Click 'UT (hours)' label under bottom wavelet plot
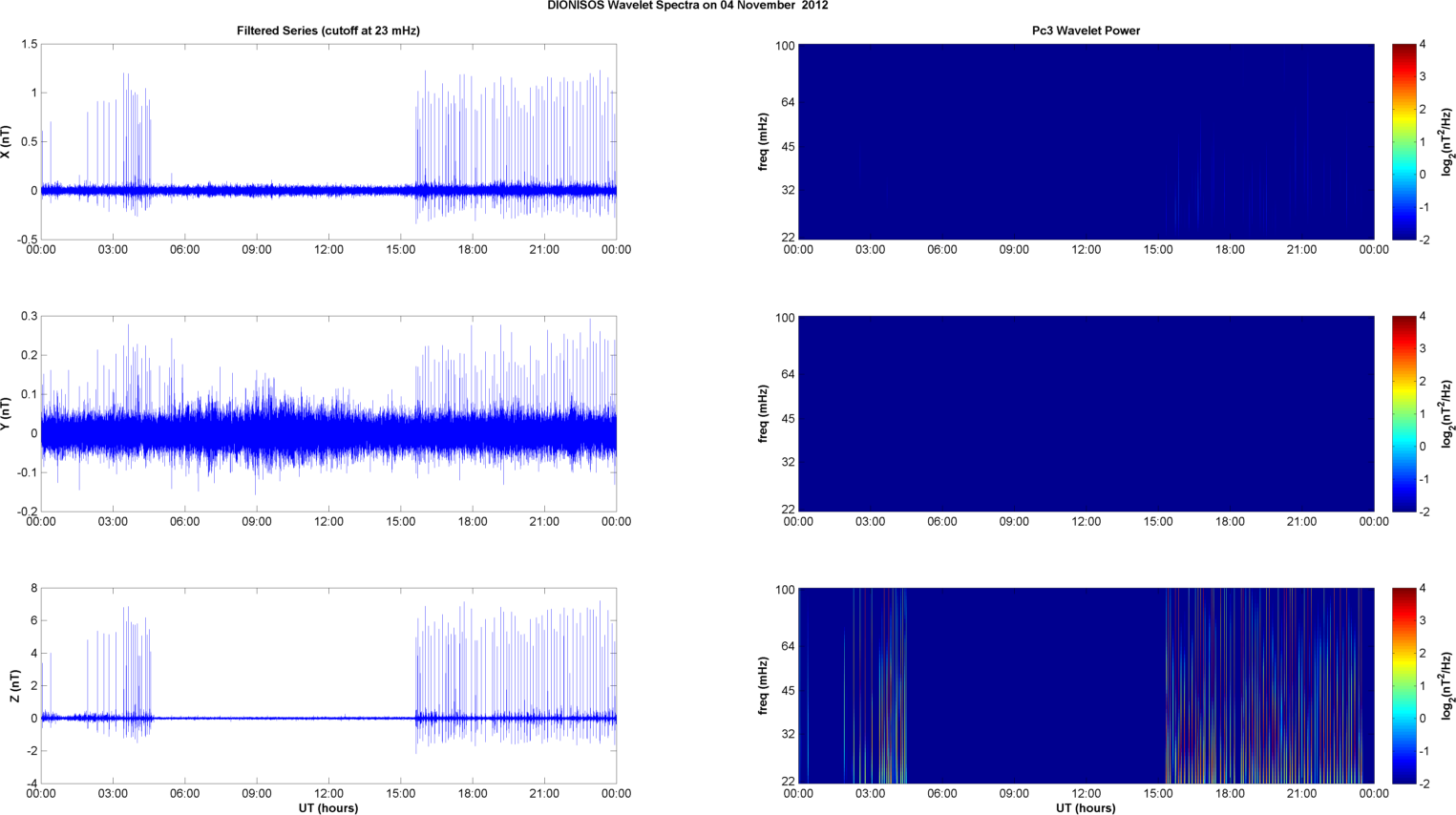 [x=1086, y=807]
